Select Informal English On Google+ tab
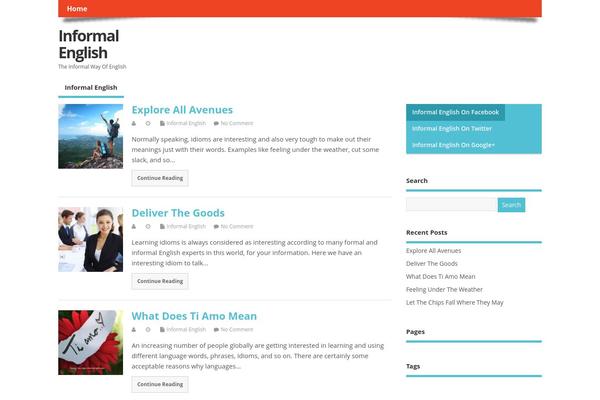 (453, 145)
